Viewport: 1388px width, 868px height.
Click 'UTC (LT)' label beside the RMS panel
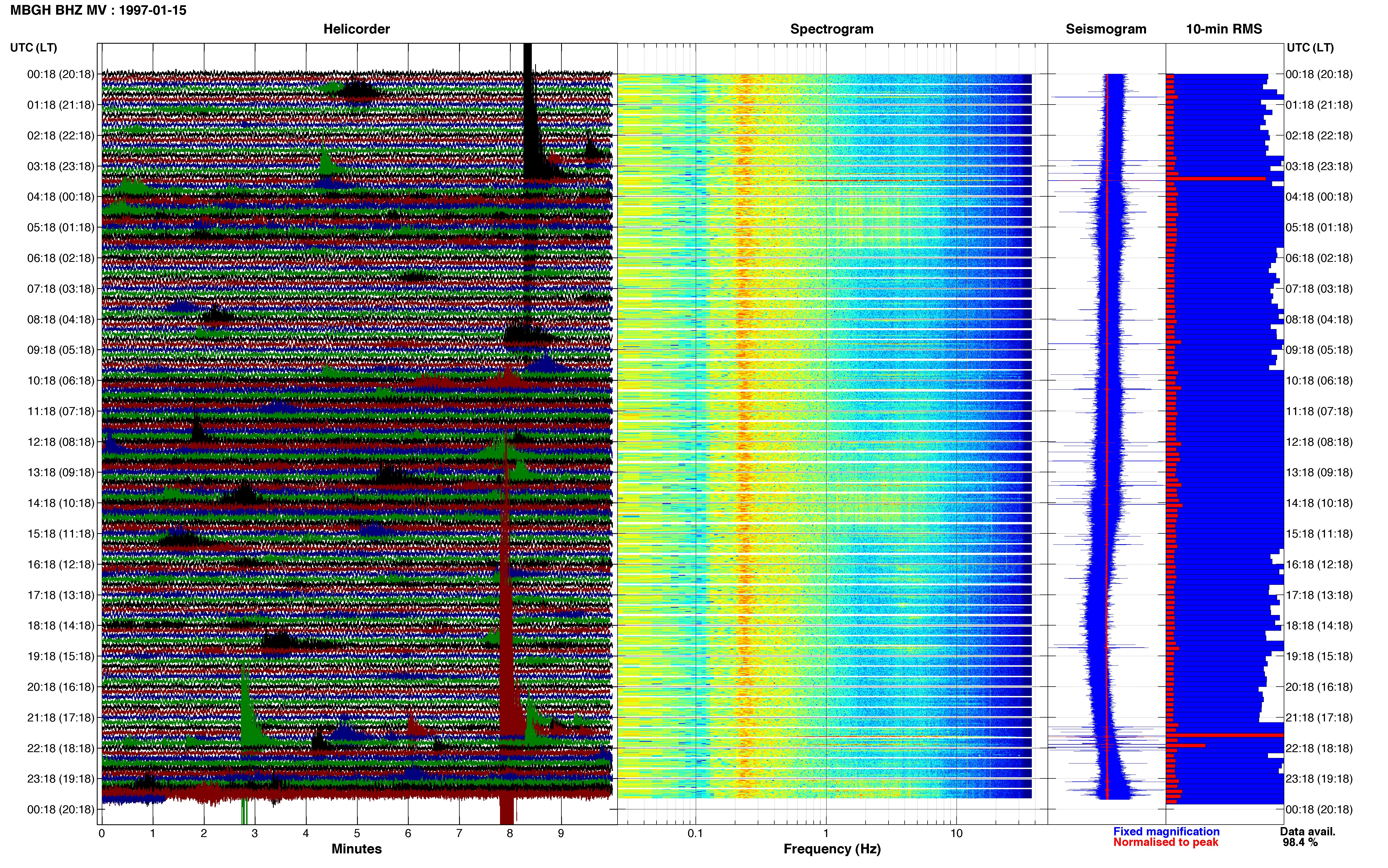pos(1310,48)
